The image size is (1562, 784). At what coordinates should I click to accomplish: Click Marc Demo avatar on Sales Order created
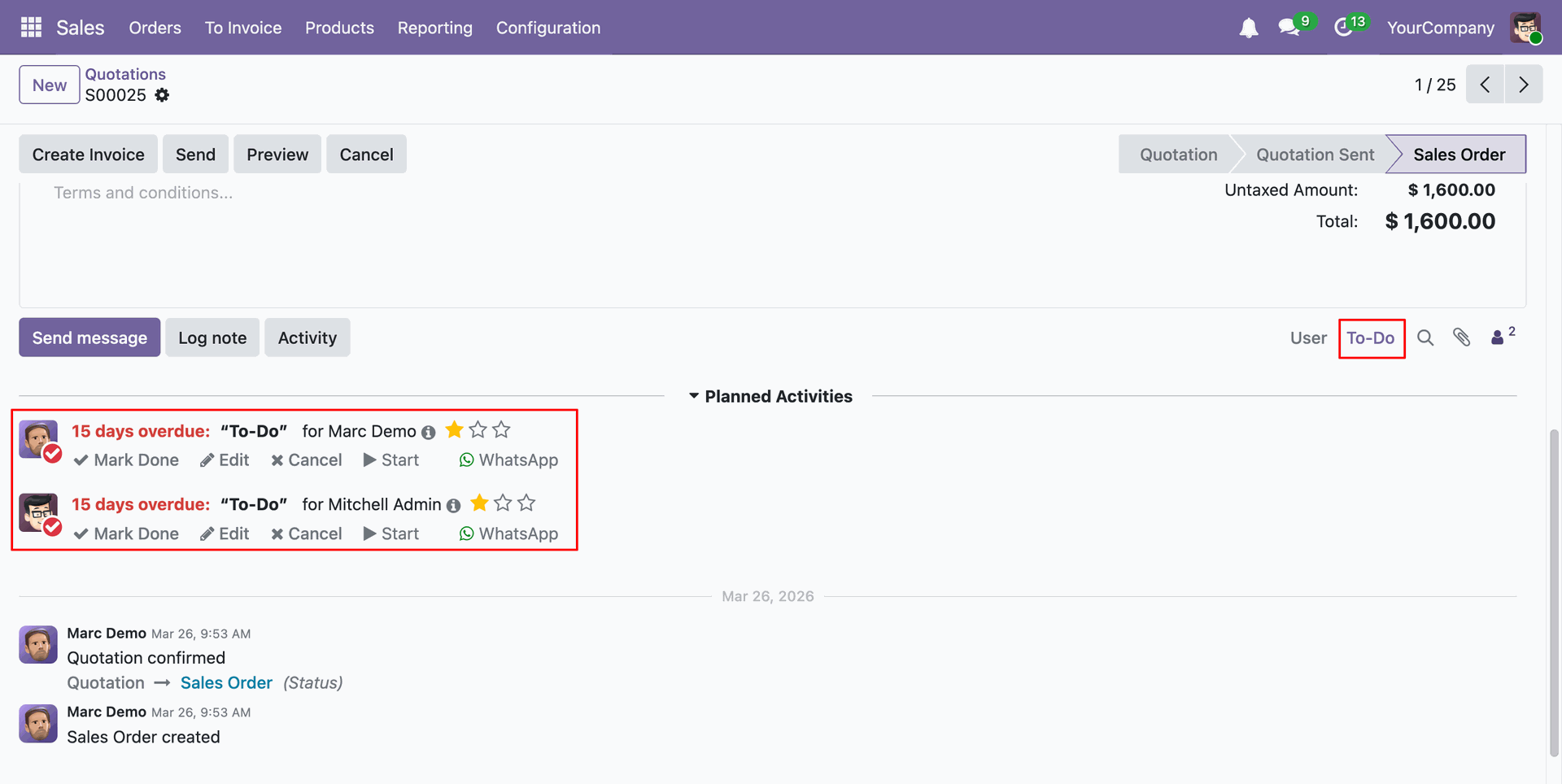point(38,724)
